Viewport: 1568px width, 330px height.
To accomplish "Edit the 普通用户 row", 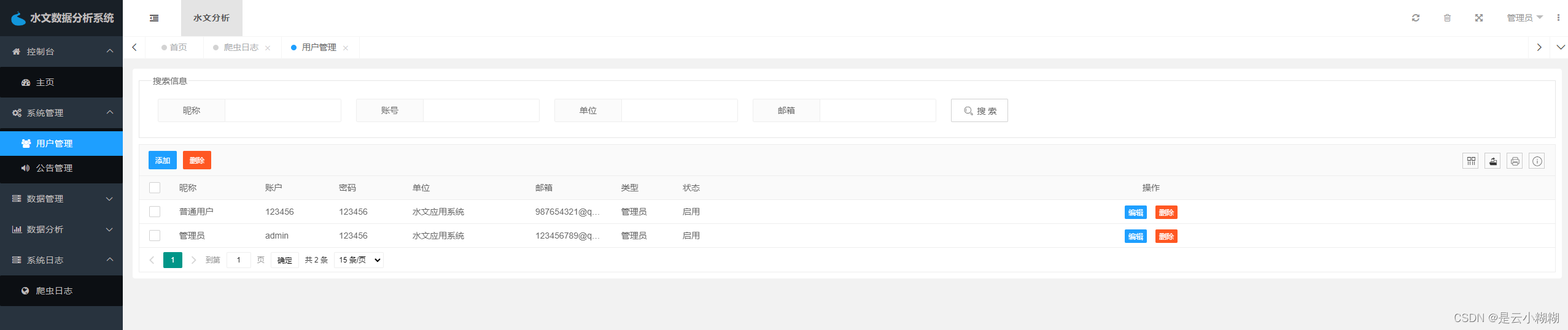I will pos(1136,212).
